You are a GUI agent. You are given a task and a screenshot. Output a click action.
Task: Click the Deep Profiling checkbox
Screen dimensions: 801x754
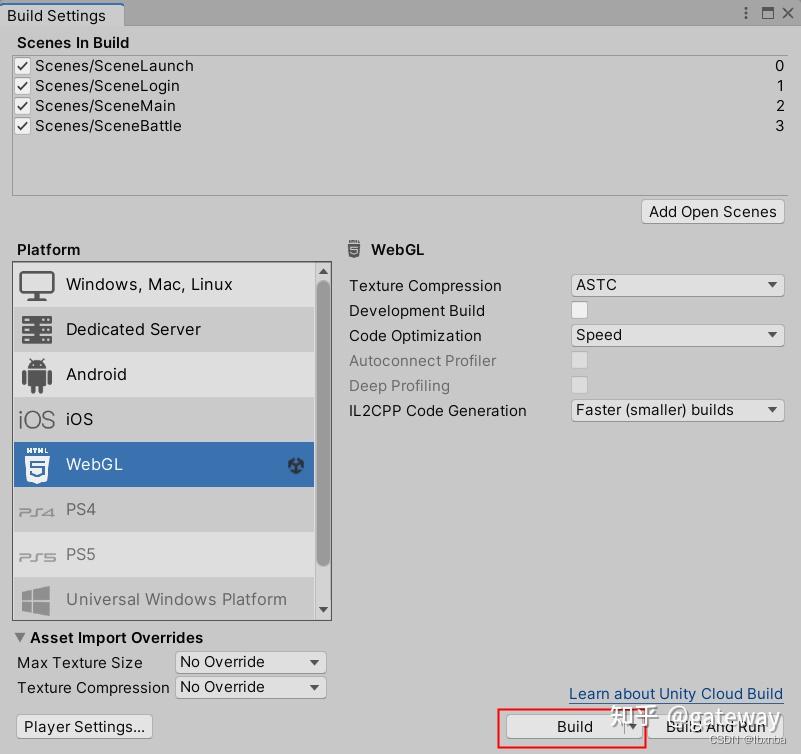click(579, 385)
